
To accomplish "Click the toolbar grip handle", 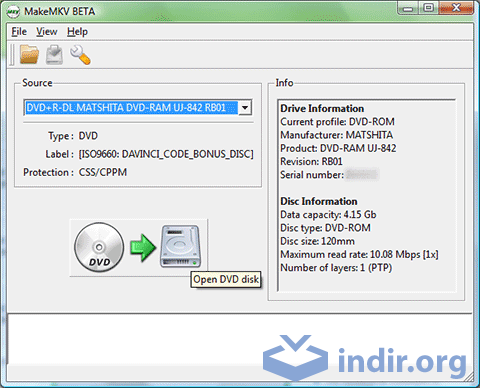I will 12,54.
